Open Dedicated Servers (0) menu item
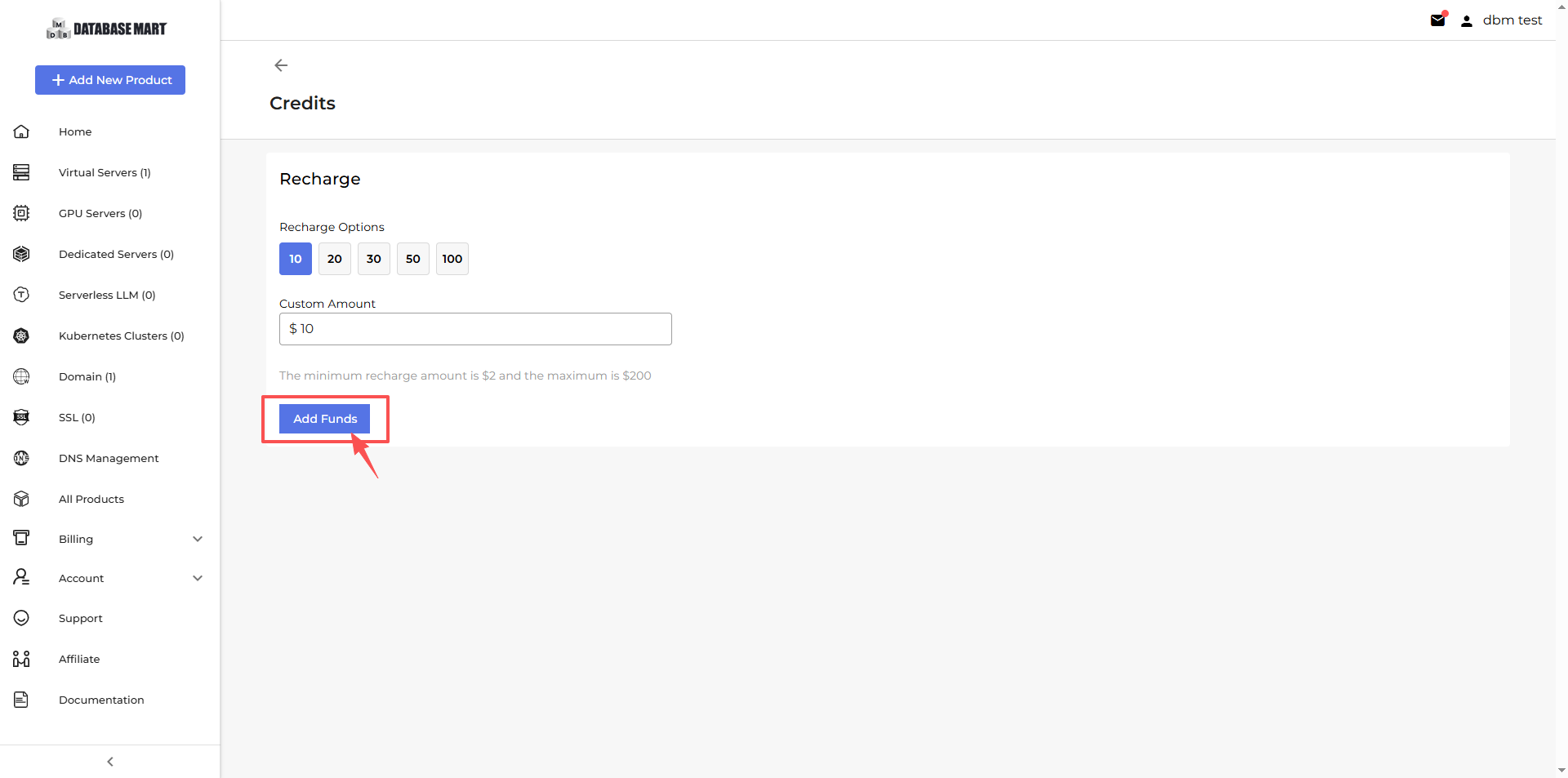The width and height of the screenshot is (1568, 778). coord(116,254)
